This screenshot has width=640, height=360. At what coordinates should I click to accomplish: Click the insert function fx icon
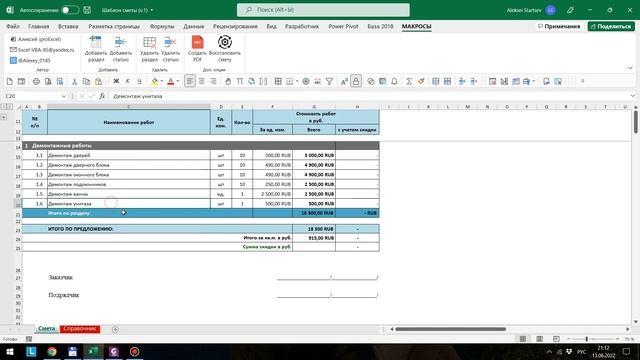coord(102,96)
